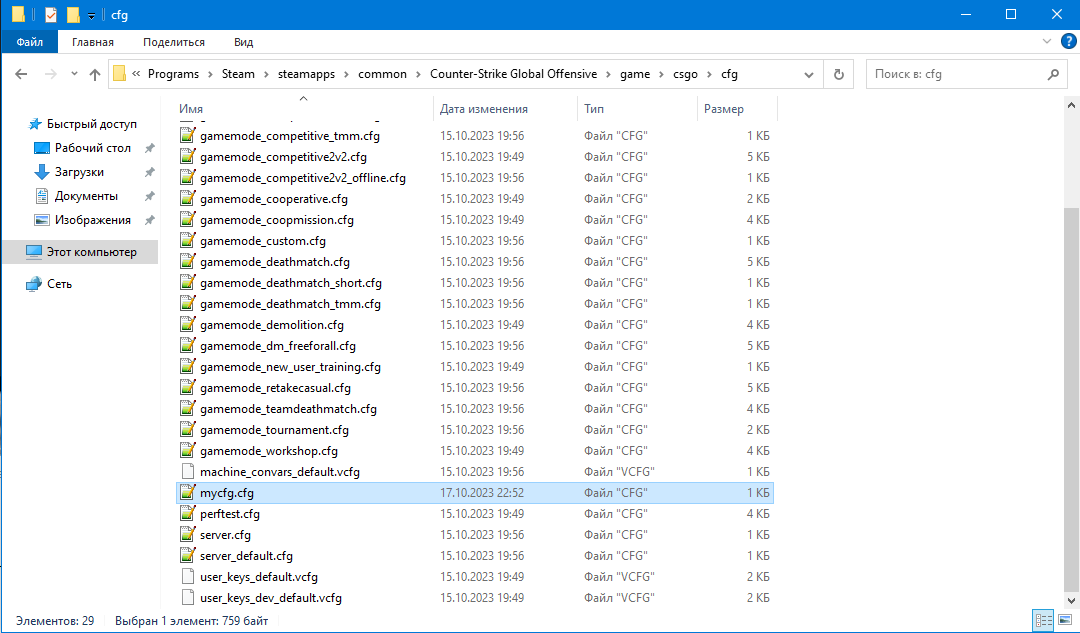Click the gamemode_custom.cfg file icon

187,240
